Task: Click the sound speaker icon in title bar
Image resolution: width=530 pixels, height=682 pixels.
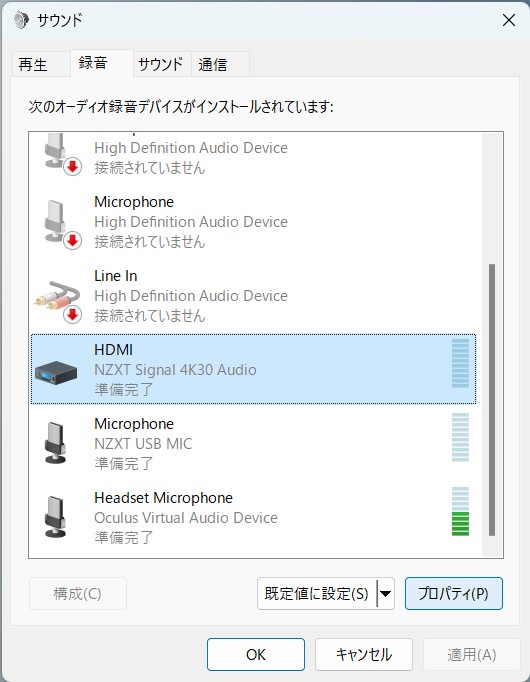Action: tap(21, 20)
